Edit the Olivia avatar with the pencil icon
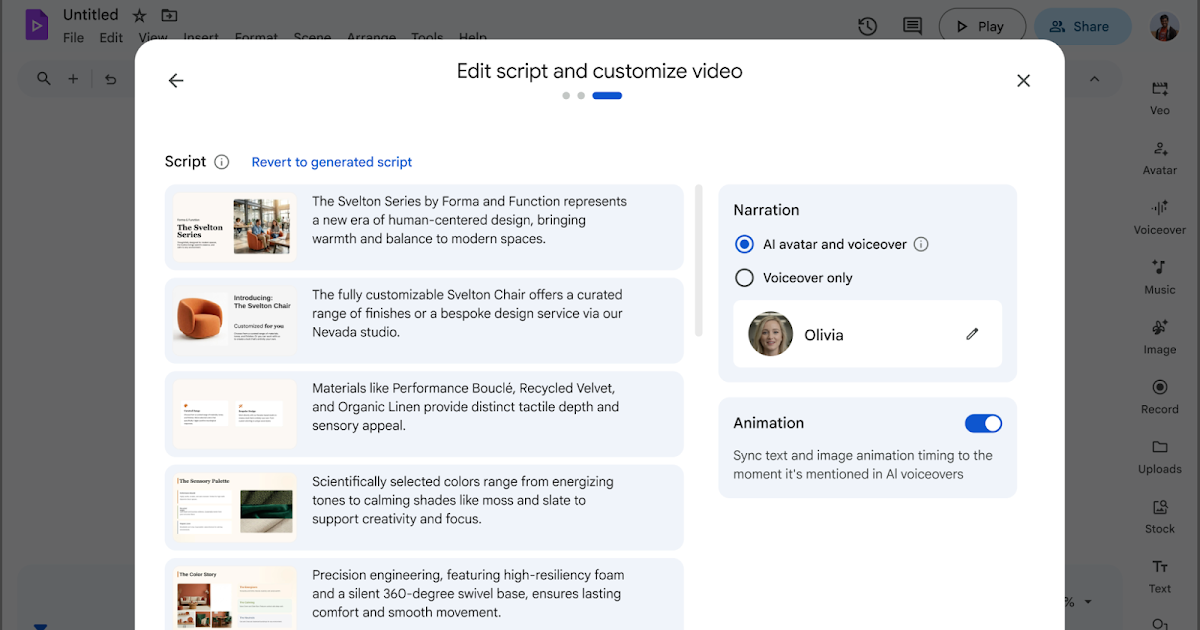Screen dimensions: 1200x630 (972, 334)
